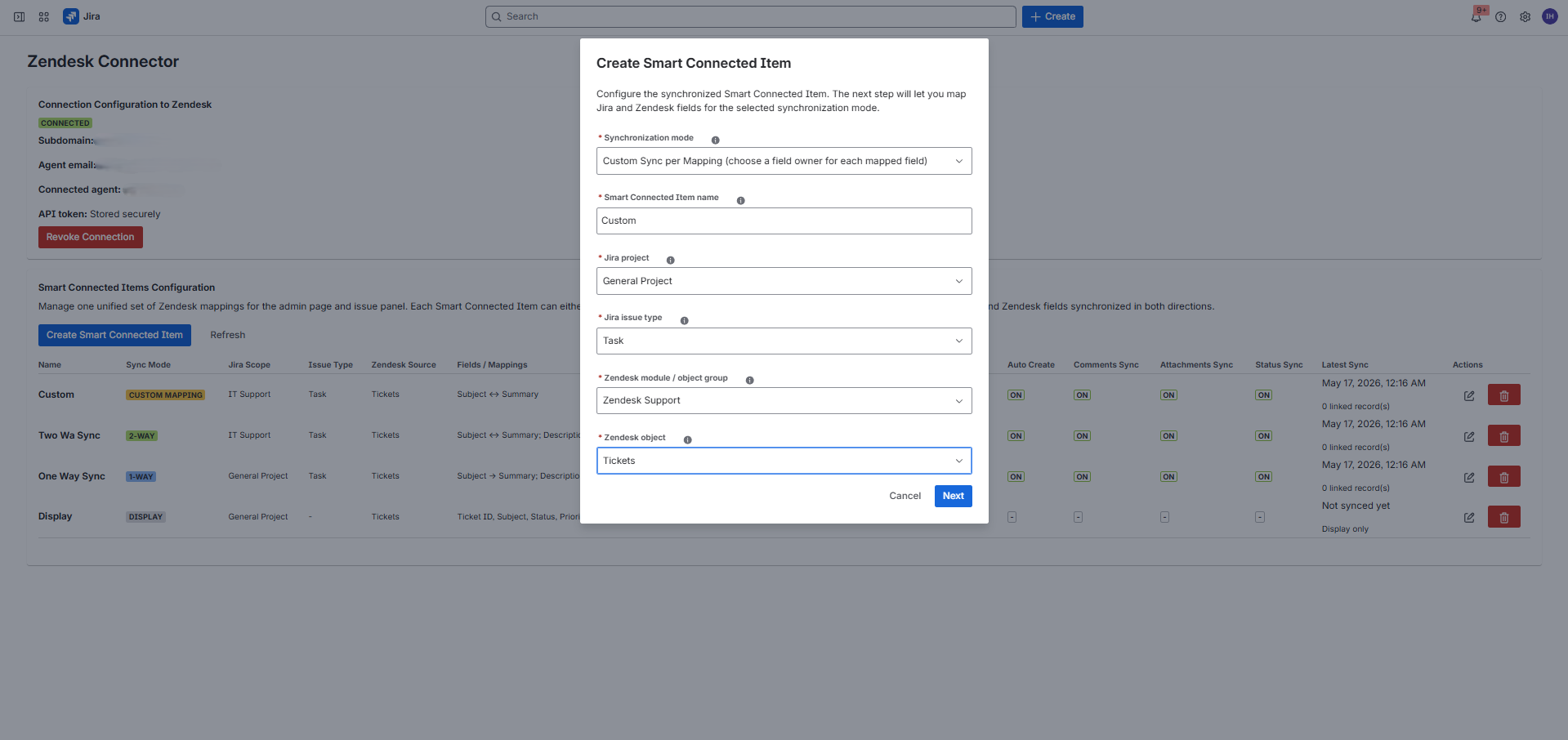Image resolution: width=1568 pixels, height=740 pixels.
Task: Toggle the Jira sidebar collapse icon
Action: point(20,16)
